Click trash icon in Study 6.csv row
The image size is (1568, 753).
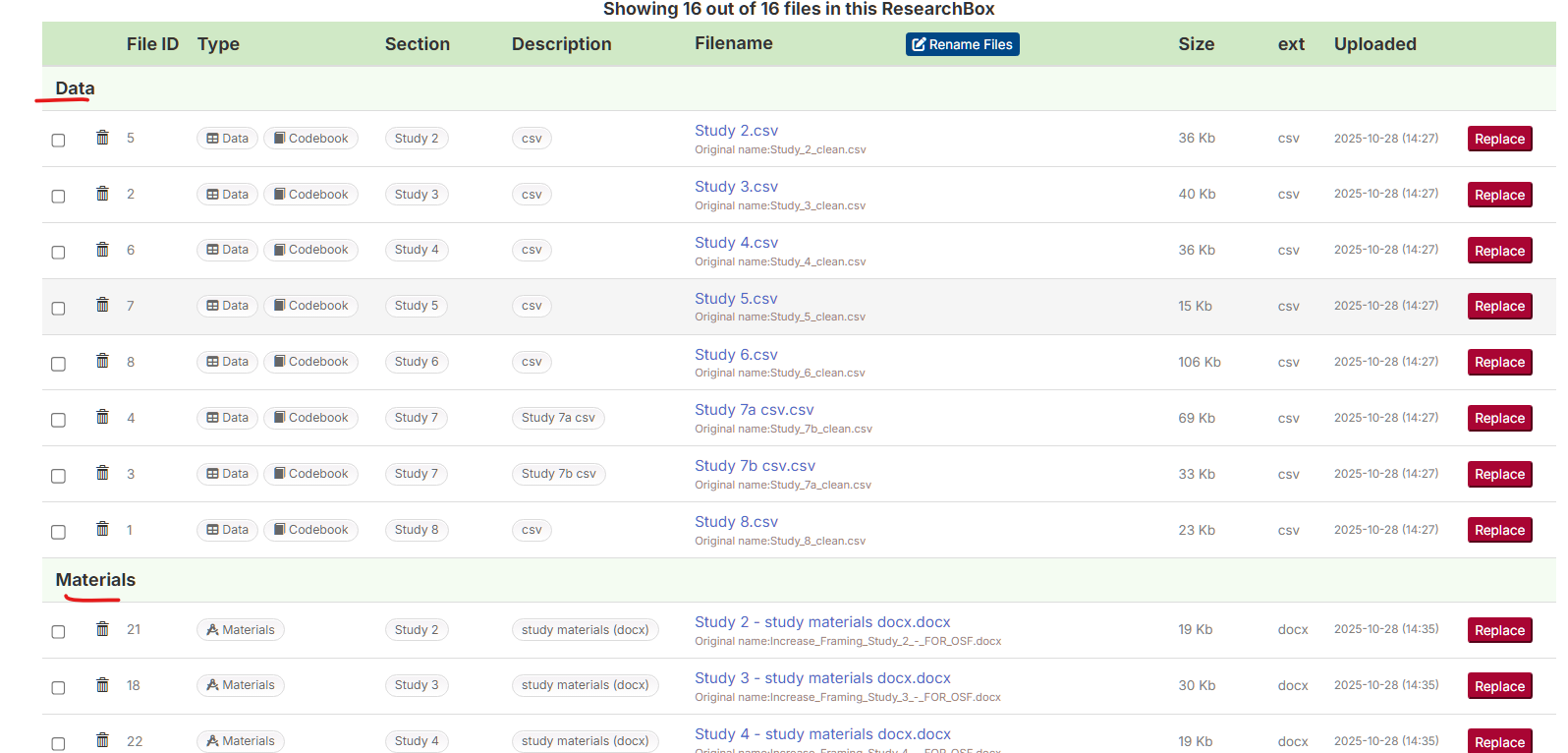click(x=102, y=361)
